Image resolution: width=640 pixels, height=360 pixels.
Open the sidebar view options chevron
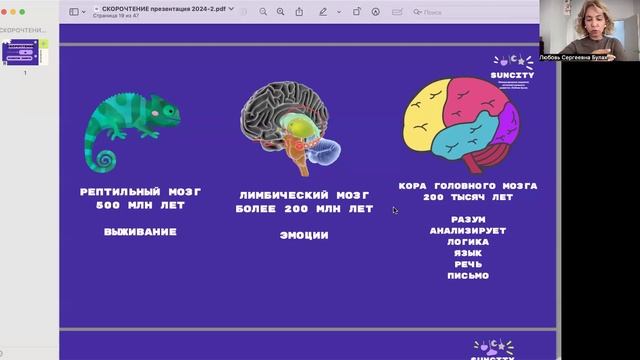click(x=84, y=12)
